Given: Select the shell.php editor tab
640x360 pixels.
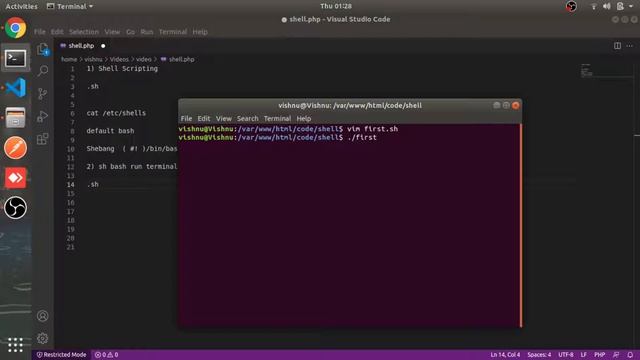Looking at the screenshot, I should point(81,46).
